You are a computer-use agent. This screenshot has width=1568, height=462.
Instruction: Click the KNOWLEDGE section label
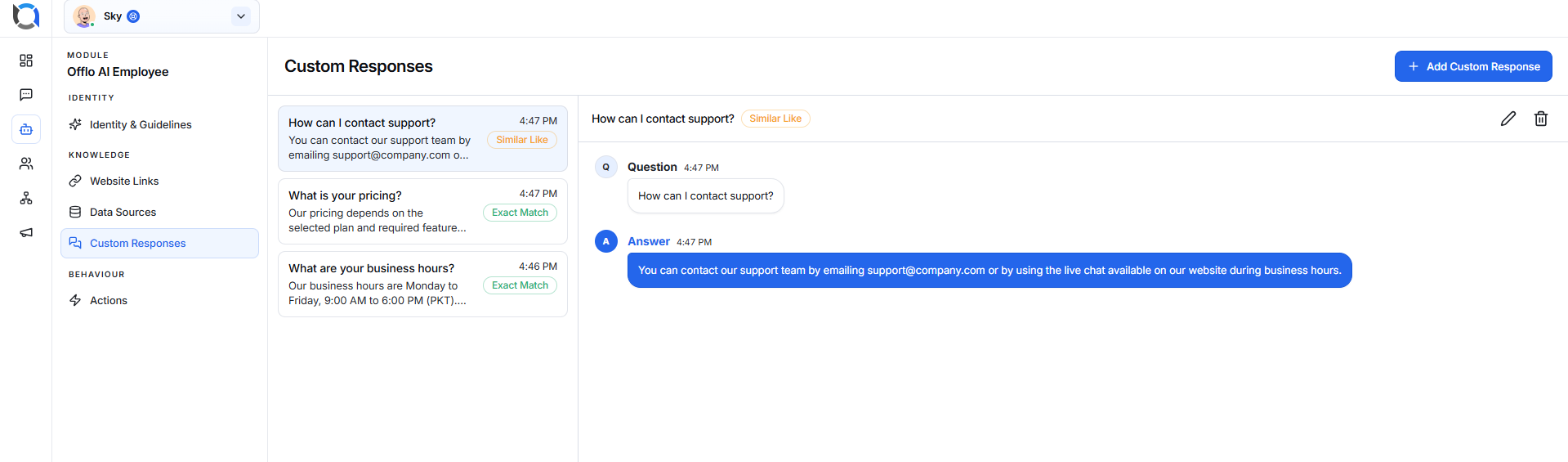click(99, 155)
